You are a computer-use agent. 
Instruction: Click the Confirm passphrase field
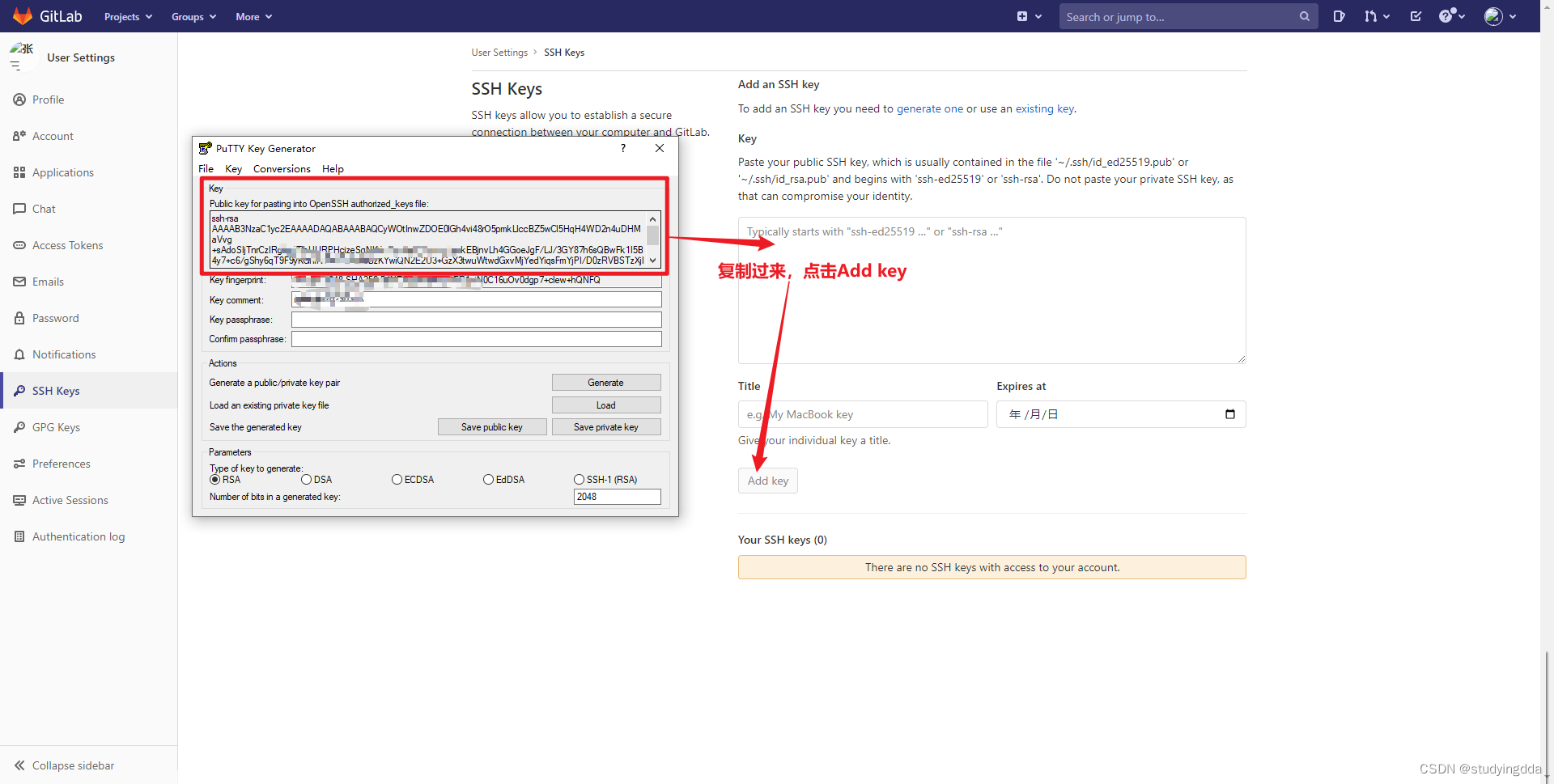click(x=477, y=339)
